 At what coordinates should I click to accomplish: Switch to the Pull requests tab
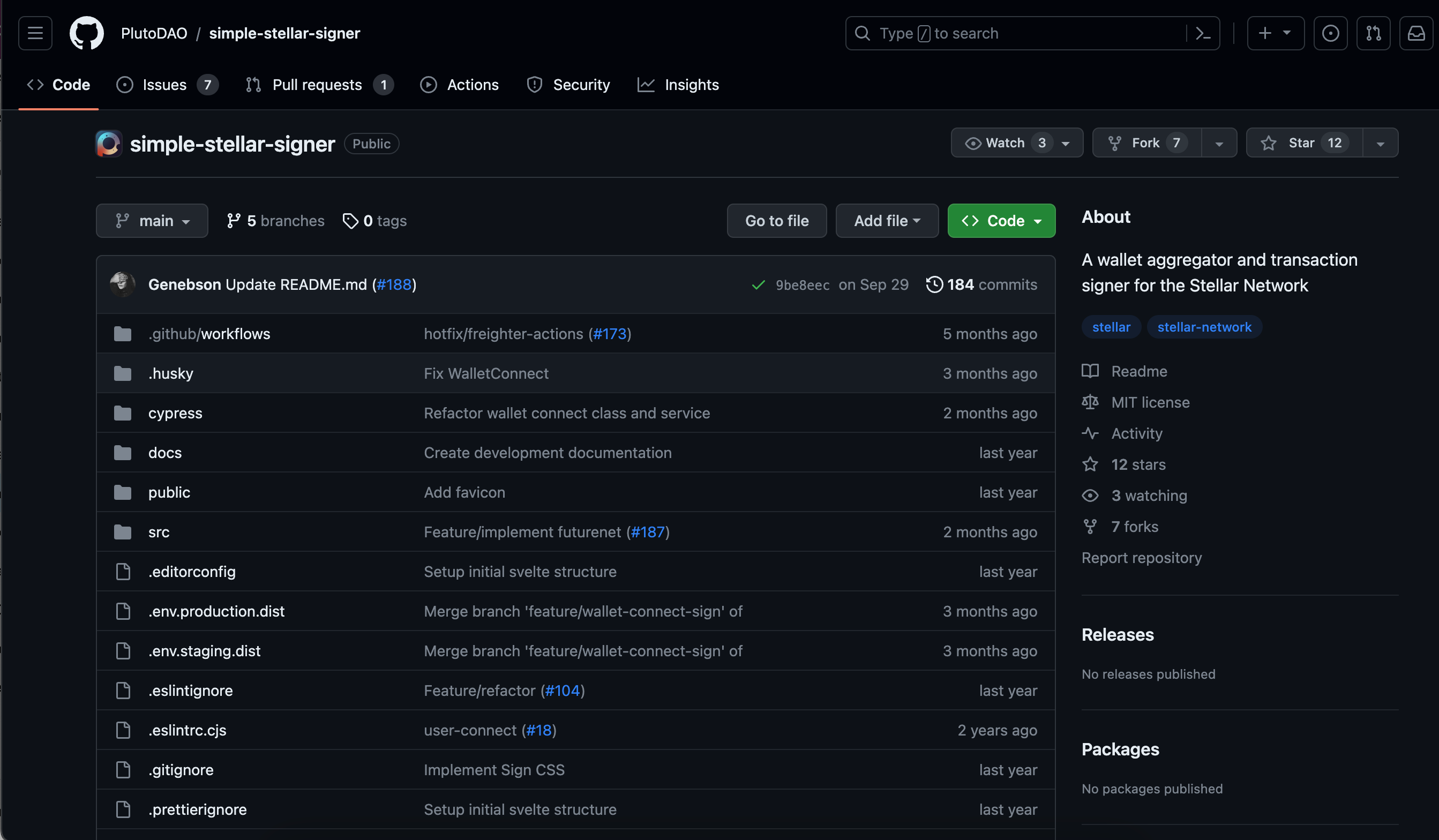[x=317, y=85]
